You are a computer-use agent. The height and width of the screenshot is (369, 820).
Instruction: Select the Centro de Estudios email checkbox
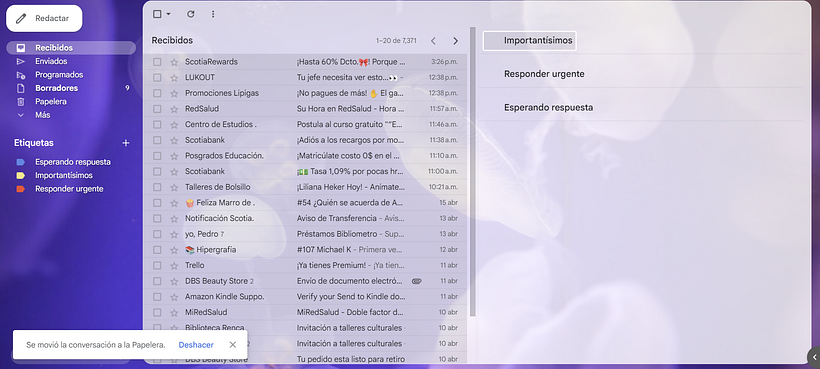coord(157,124)
